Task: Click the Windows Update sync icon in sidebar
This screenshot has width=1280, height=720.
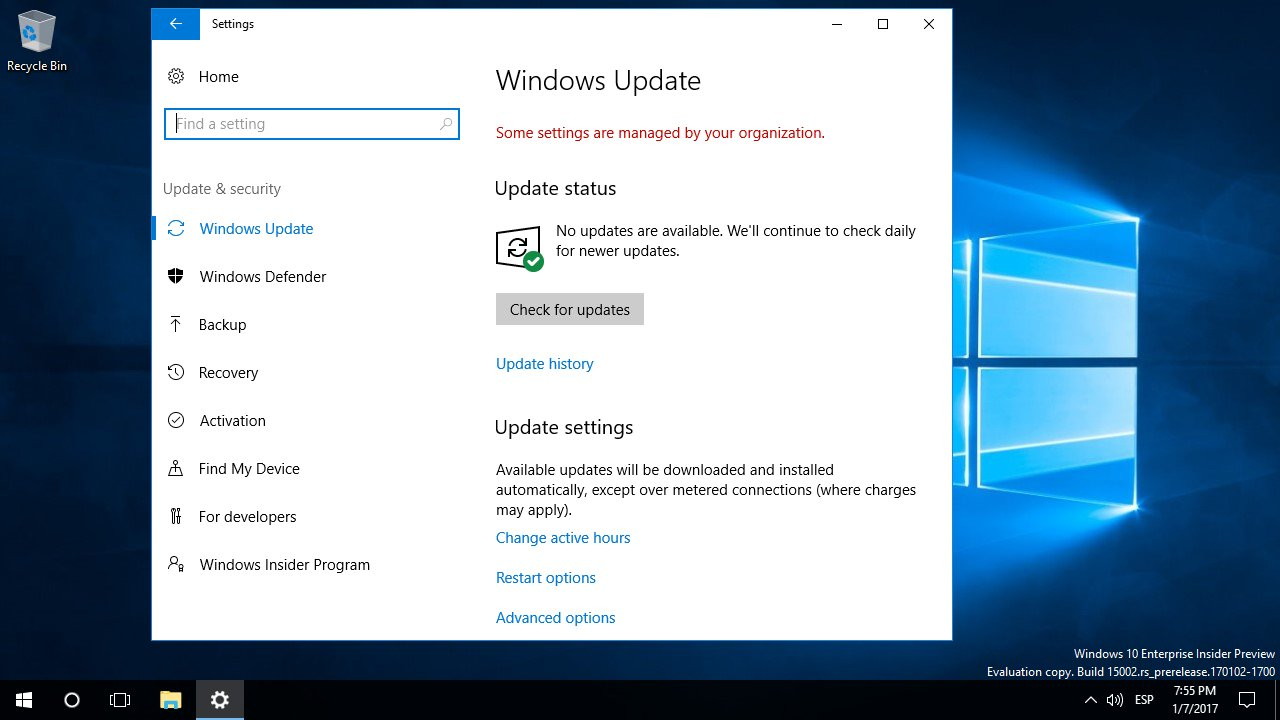Action: [176, 229]
